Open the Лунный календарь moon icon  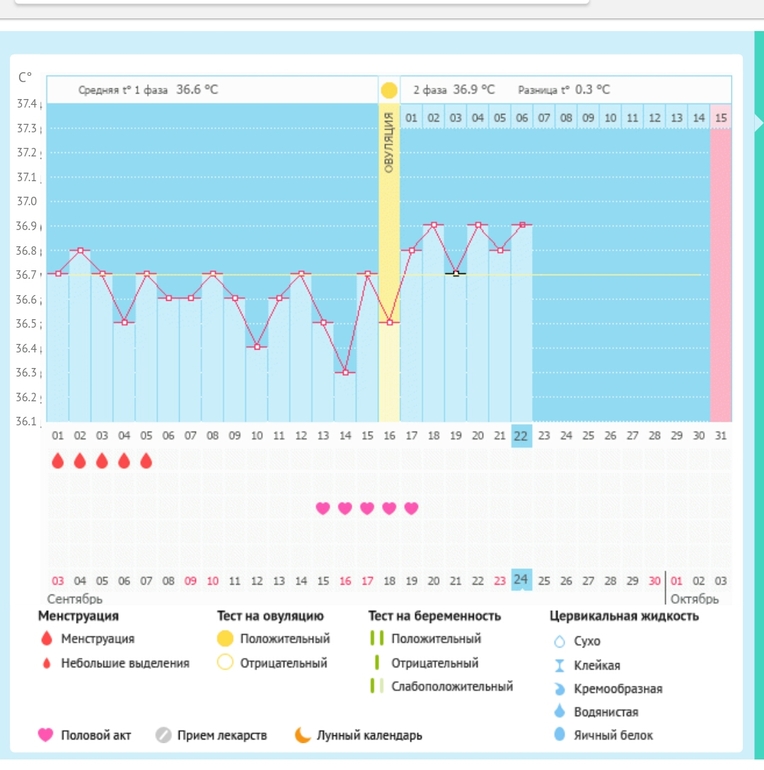[302, 735]
